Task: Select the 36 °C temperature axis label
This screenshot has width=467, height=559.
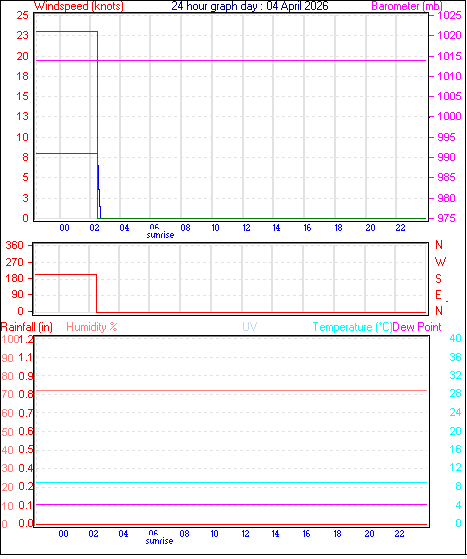Action: pyautogui.click(x=455, y=357)
